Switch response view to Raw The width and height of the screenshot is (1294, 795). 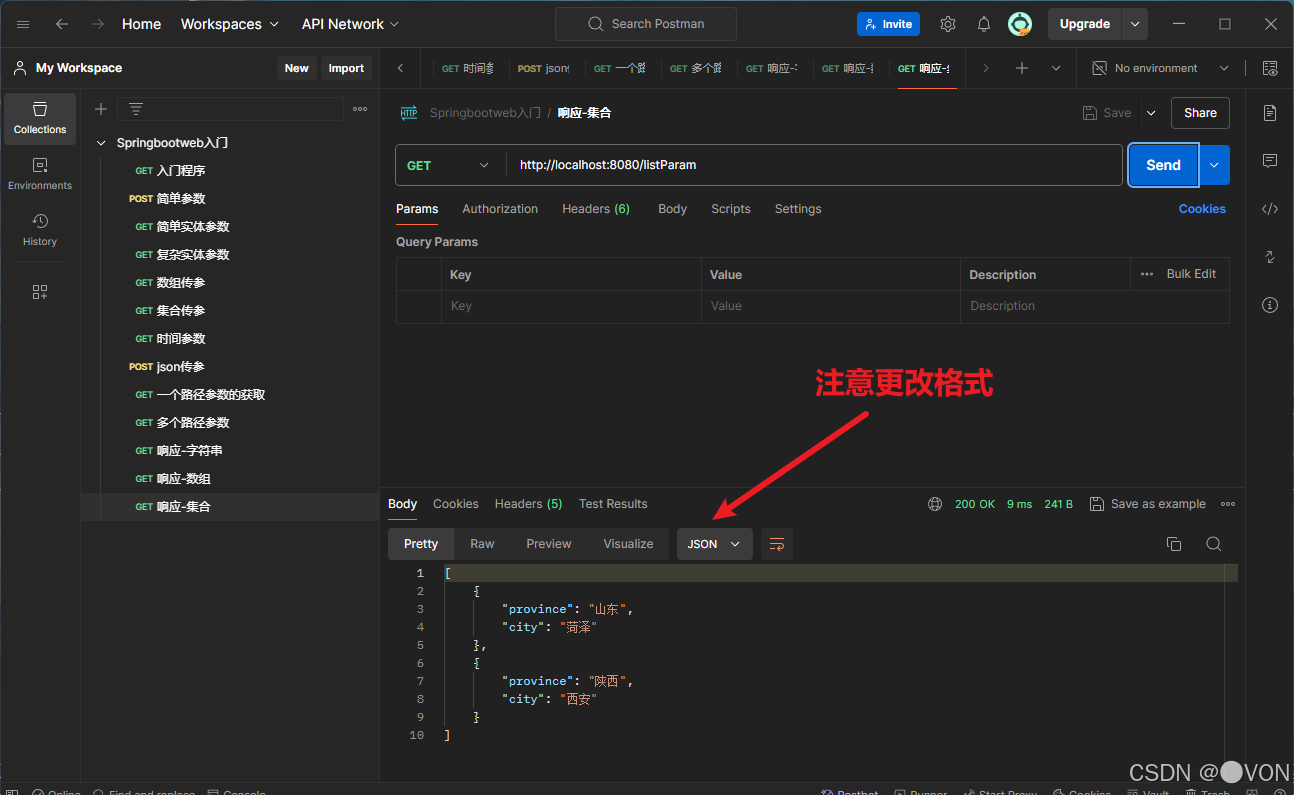pos(482,544)
